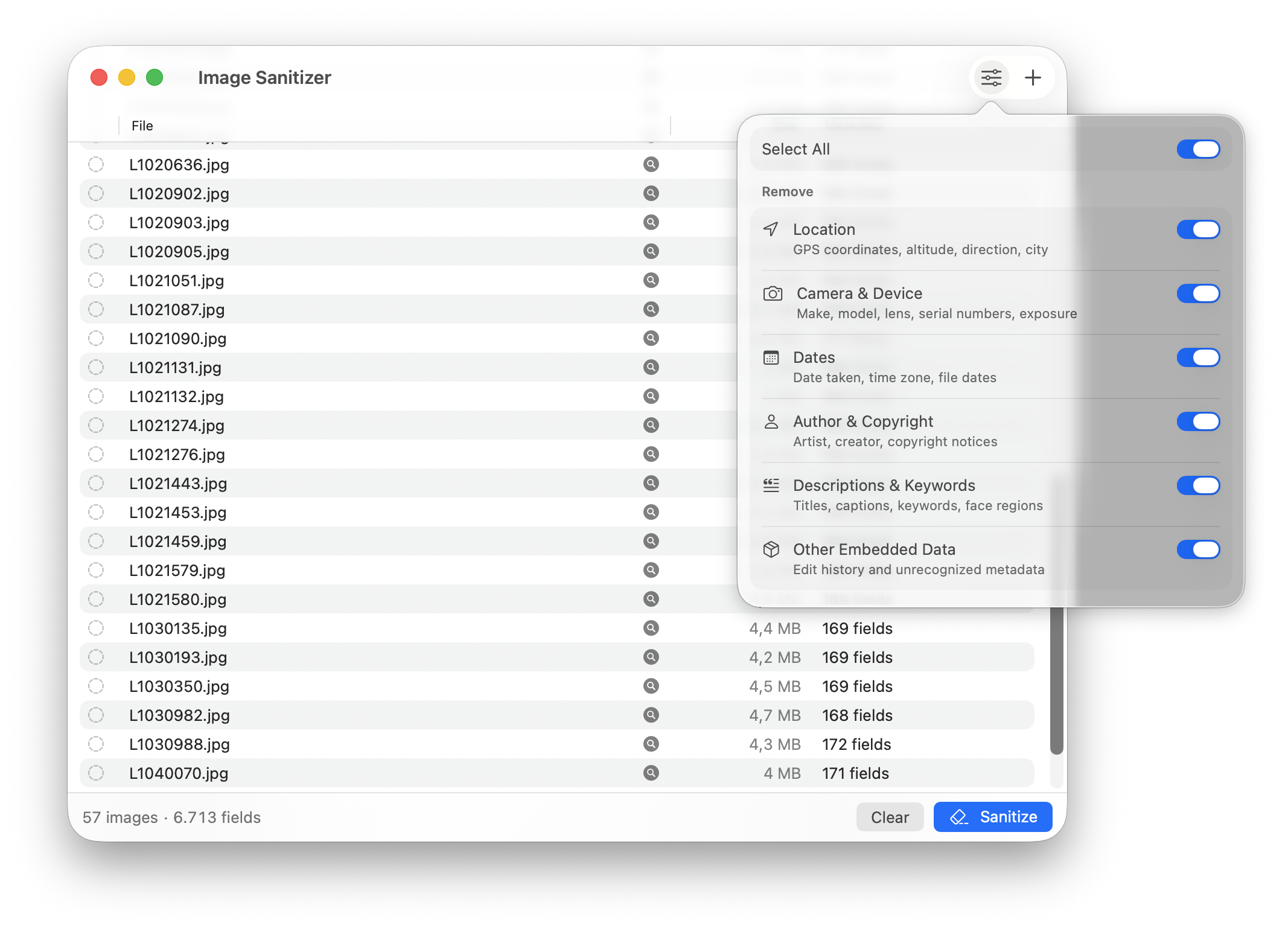The height and width of the screenshot is (931, 1288).
Task: Click the magnifier icon for L1030982.jpg
Action: 651,715
